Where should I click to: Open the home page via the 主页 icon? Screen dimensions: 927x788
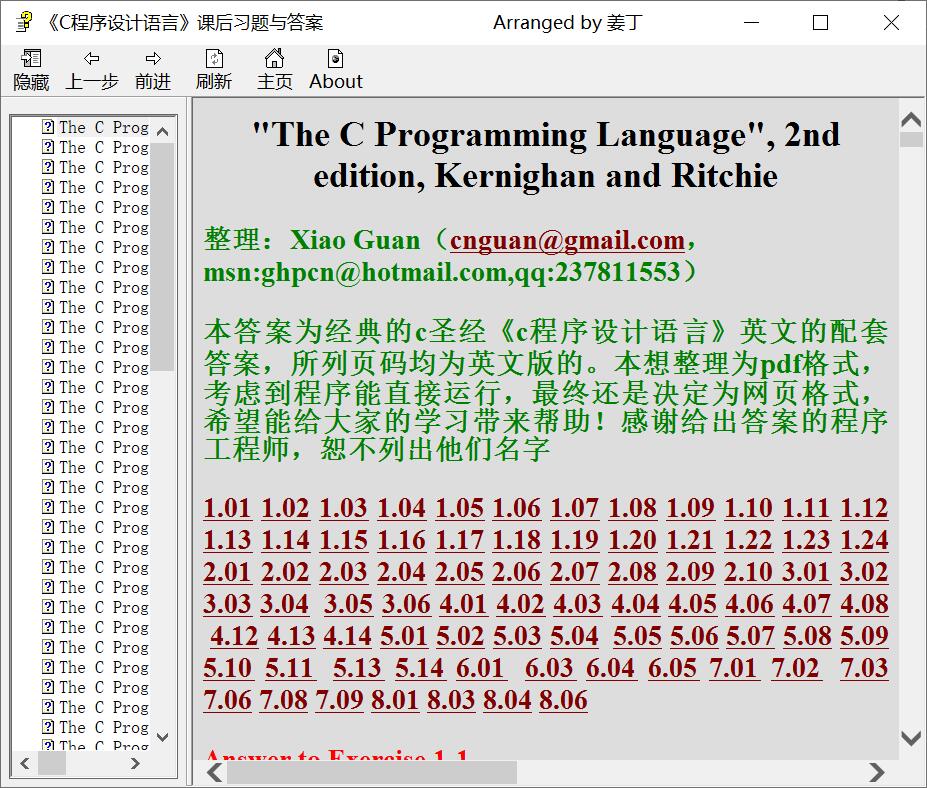[x=274, y=59]
